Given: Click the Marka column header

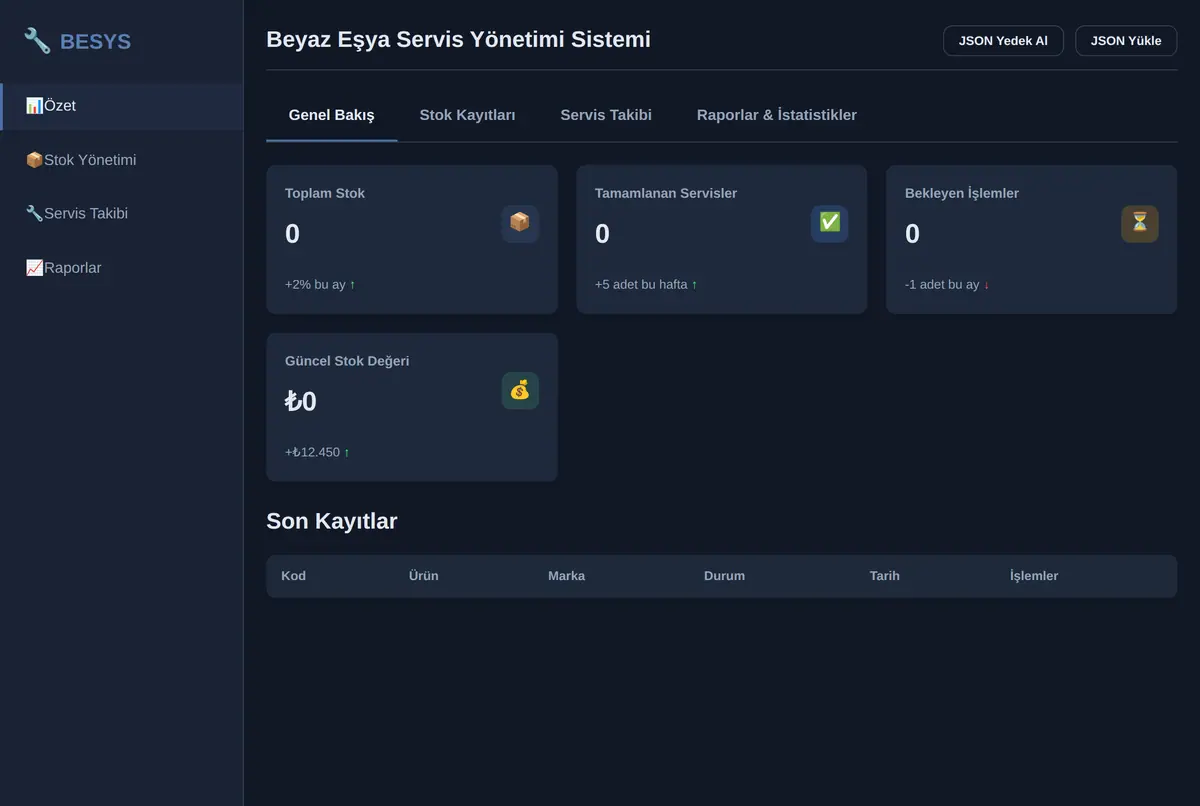Looking at the screenshot, I should tap(567, 576).
